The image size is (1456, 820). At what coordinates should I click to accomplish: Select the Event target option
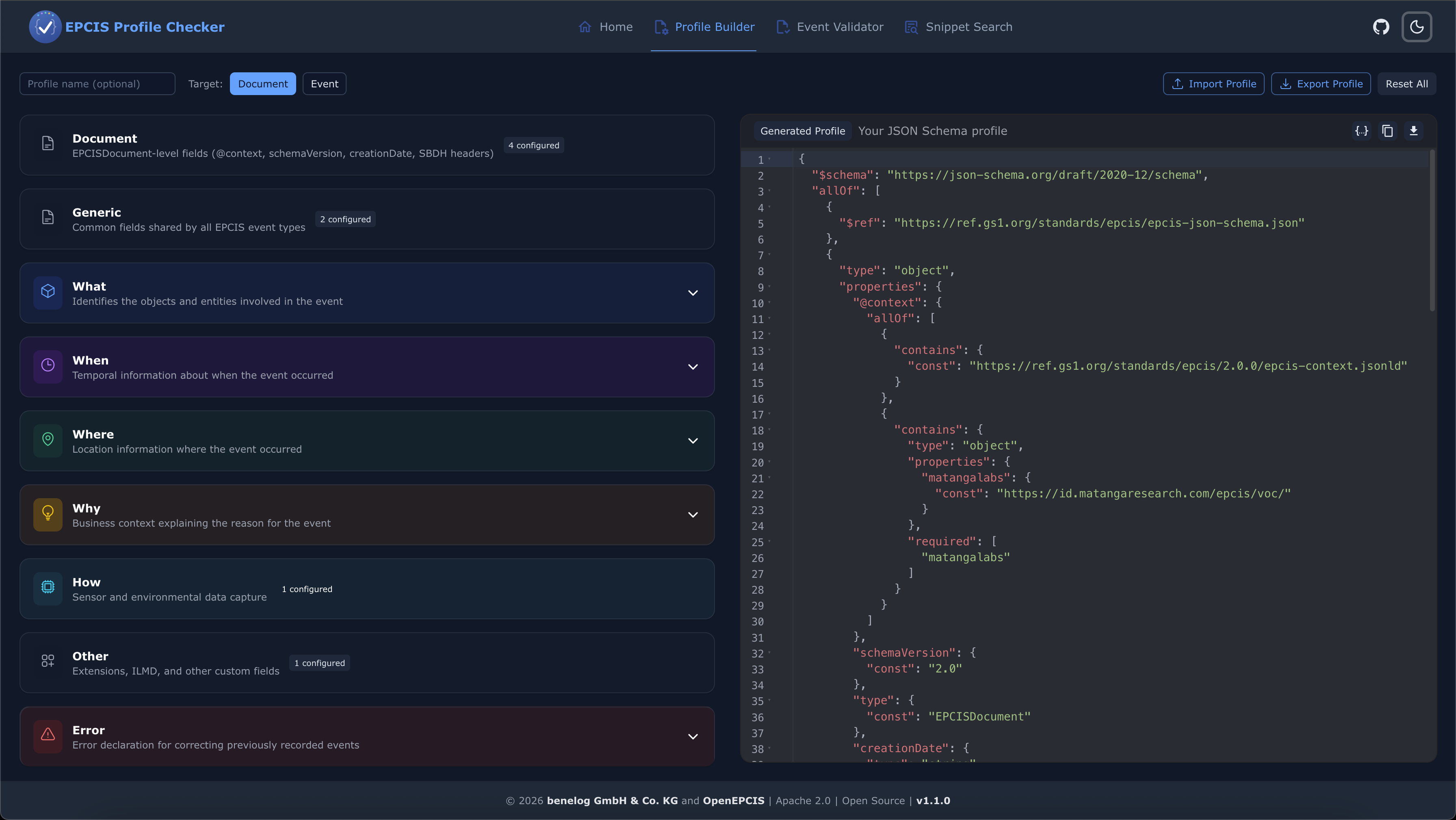[325, 84]
